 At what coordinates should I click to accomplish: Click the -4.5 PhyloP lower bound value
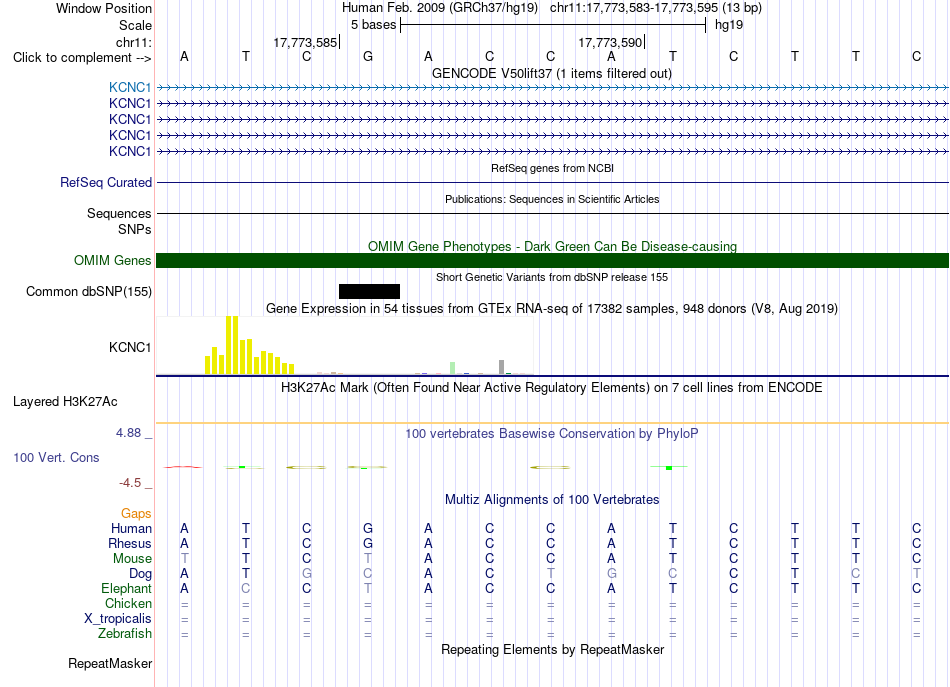[130, 482]
